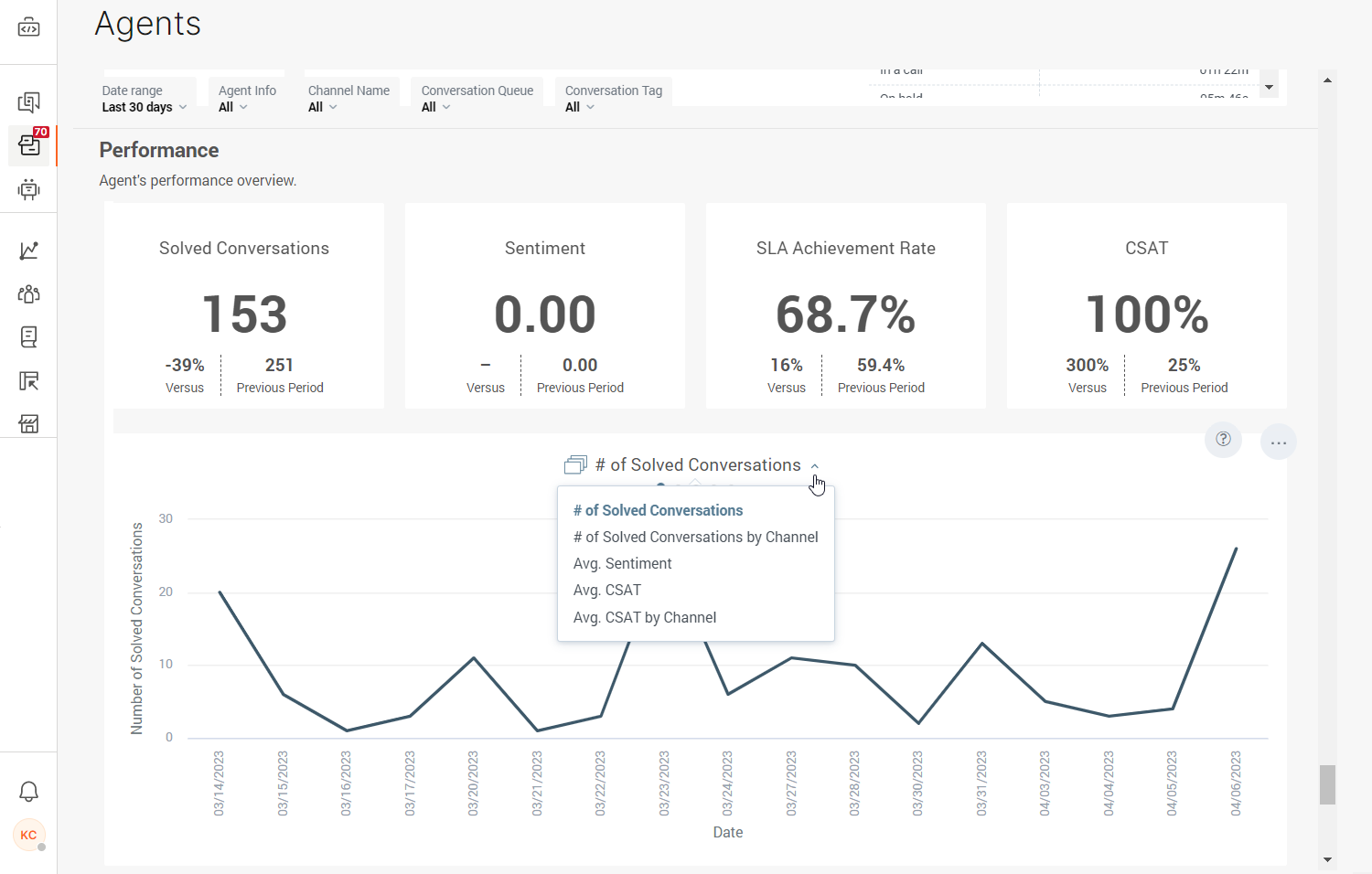Click the marketplace storefront icon
1372x874 pixels.
point(28,423)
